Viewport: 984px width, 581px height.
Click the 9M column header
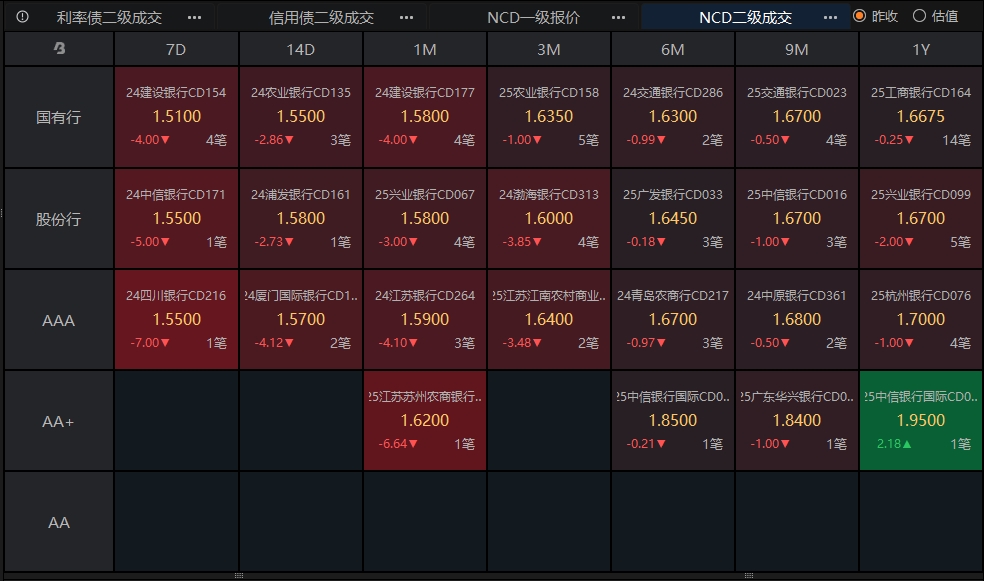[796, 49]
